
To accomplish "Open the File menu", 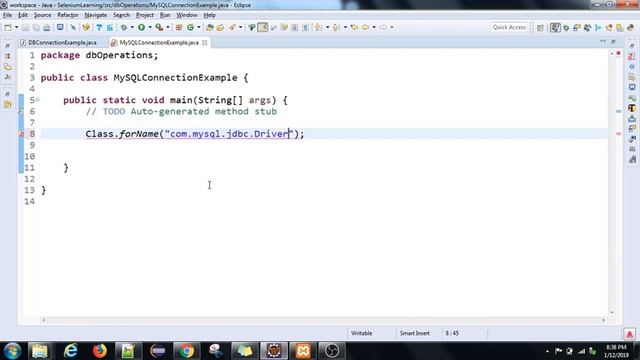I will (7, 15).
